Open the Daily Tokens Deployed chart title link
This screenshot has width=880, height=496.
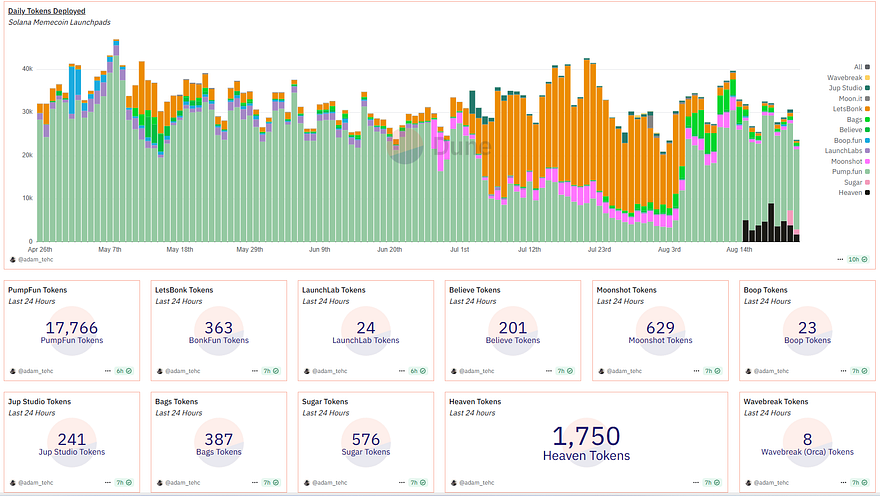point(47,11)
